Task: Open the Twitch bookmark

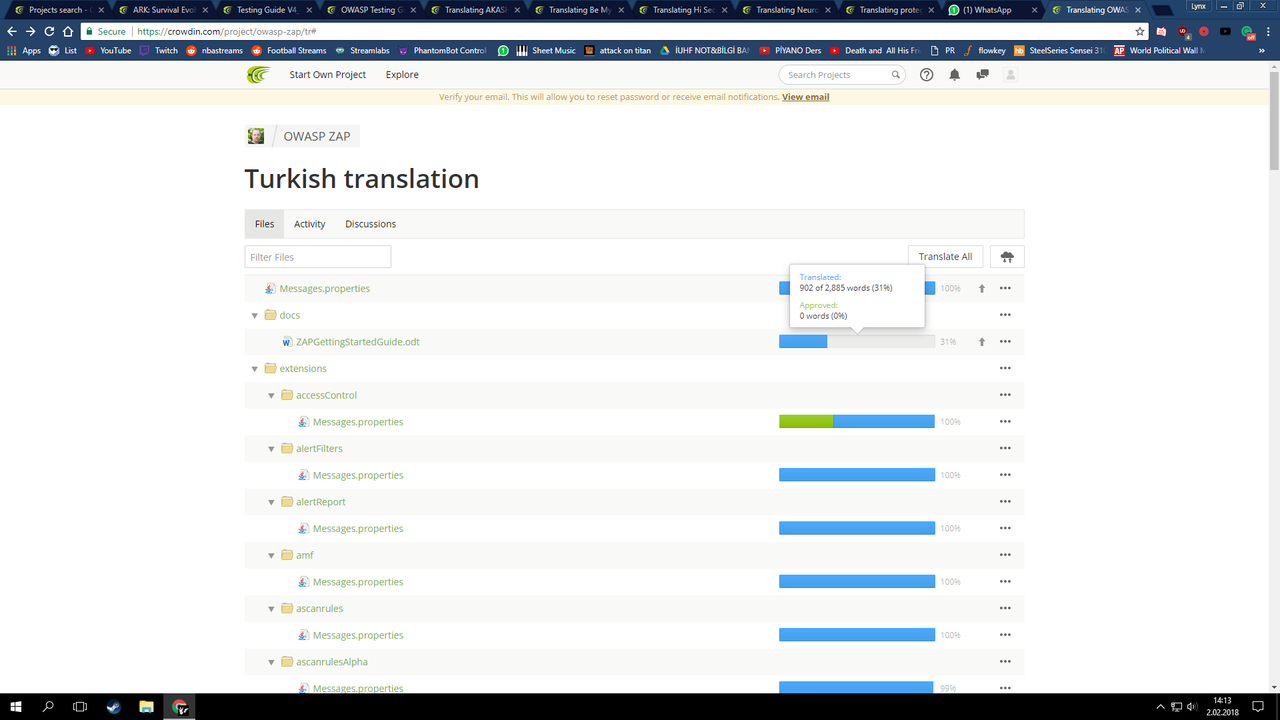Action: coord(159,50)
